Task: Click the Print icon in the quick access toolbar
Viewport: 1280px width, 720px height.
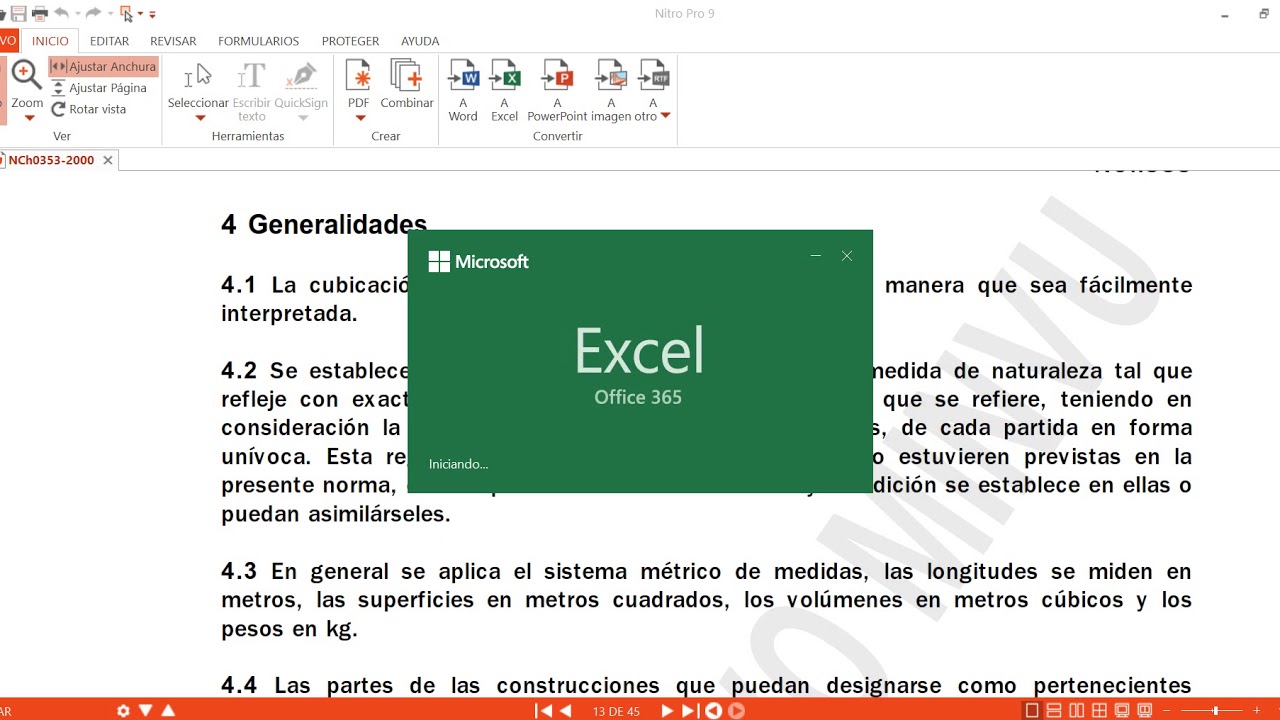Action: pos(40,13)
